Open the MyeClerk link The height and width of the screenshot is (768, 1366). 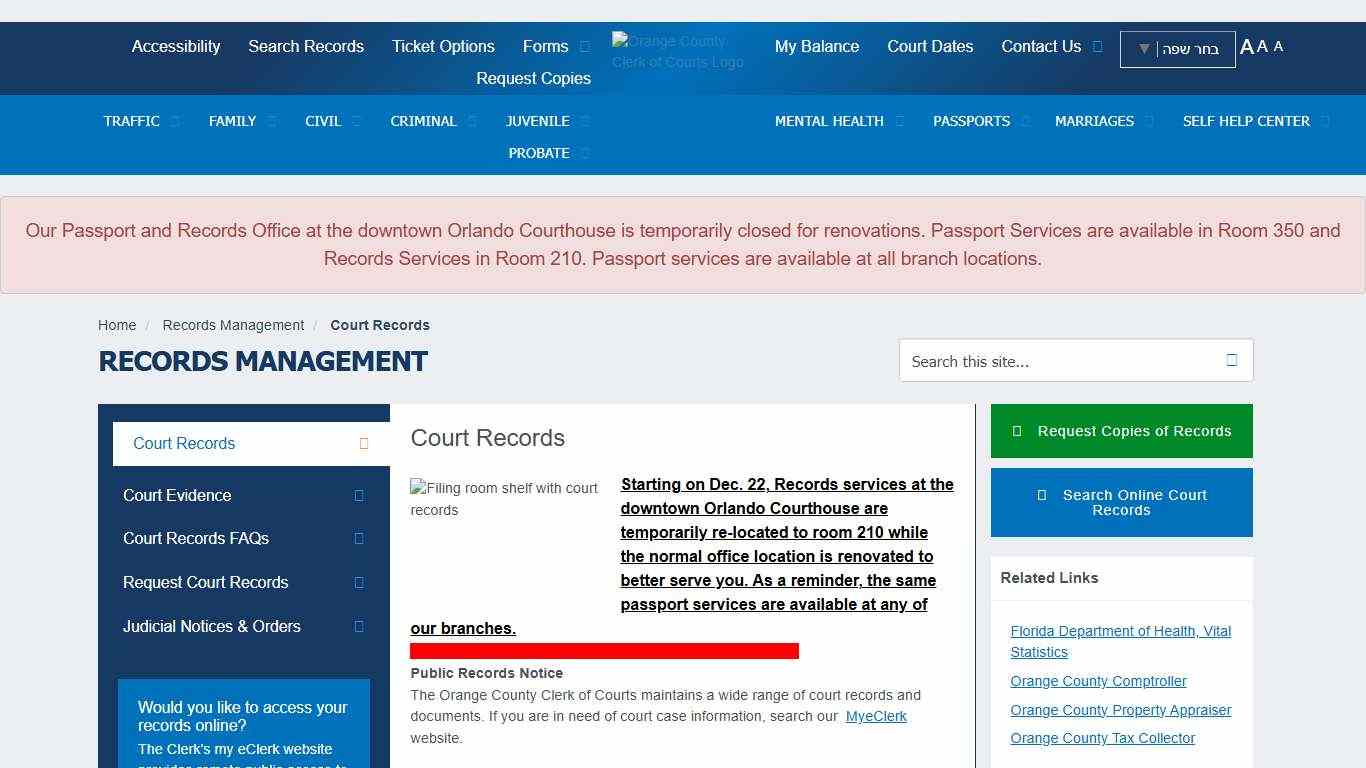coord(876,716)
